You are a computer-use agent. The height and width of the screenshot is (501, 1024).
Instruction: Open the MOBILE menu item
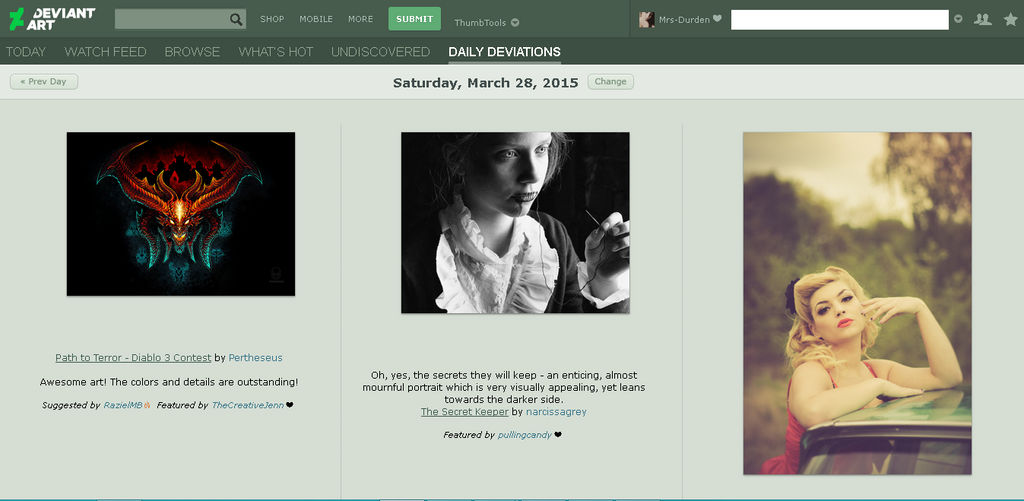click(316, 19)
